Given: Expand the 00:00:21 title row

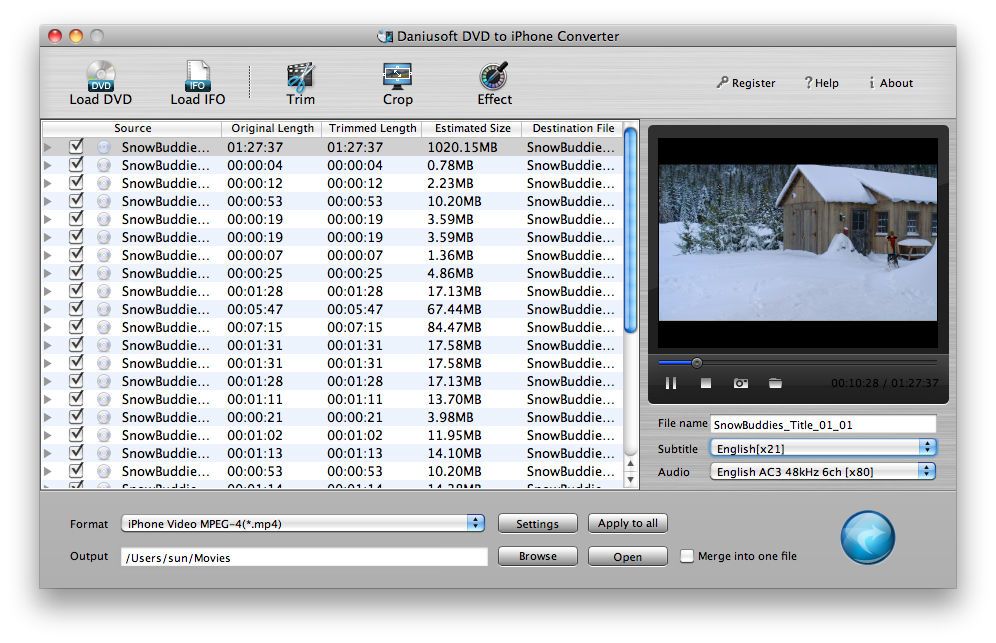Looking at the screenshot, I should (x=48, y=417).
